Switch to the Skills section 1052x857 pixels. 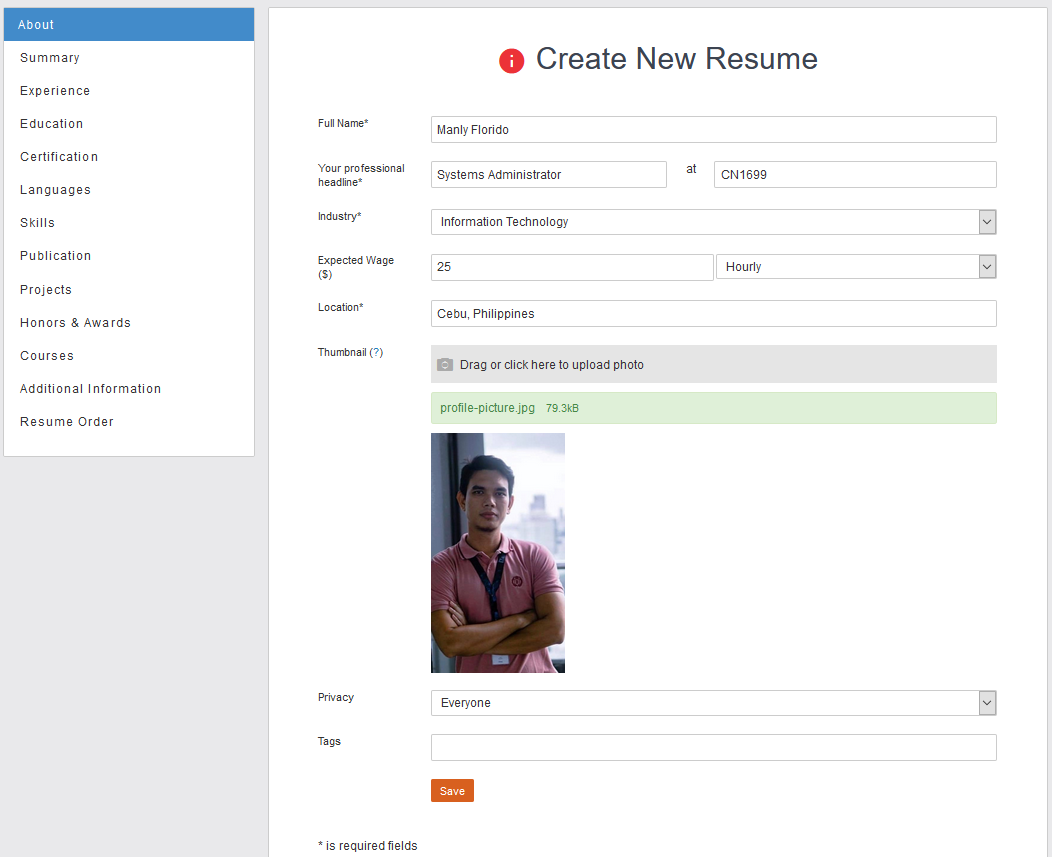coord(38,223)
